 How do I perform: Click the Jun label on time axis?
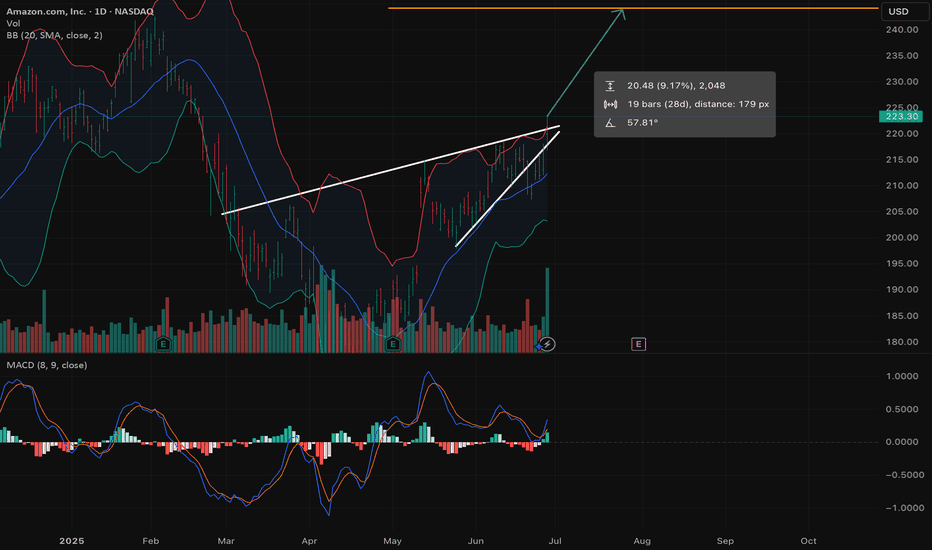(x=476, y=541)
